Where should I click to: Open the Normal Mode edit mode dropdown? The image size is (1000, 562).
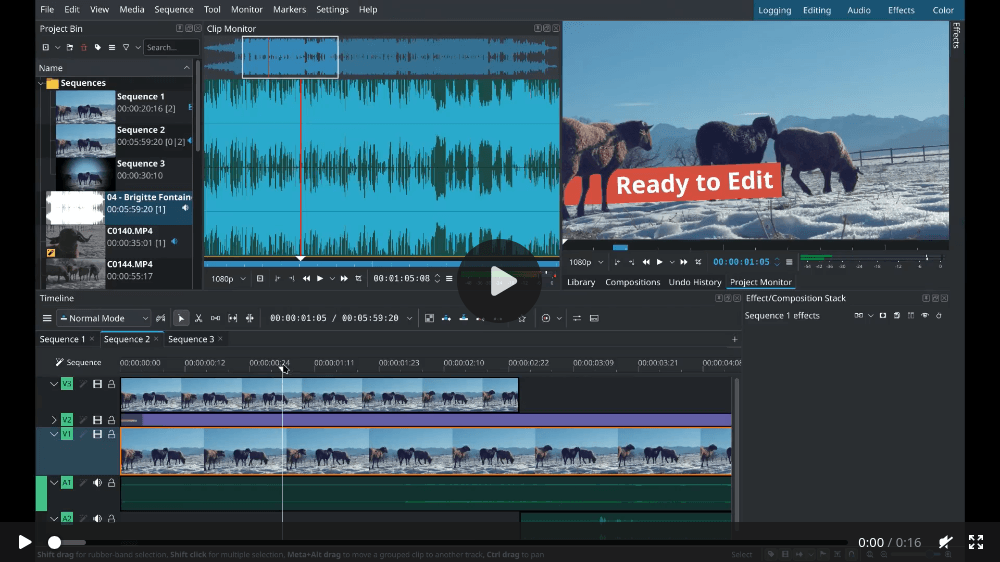click(104, 318)
